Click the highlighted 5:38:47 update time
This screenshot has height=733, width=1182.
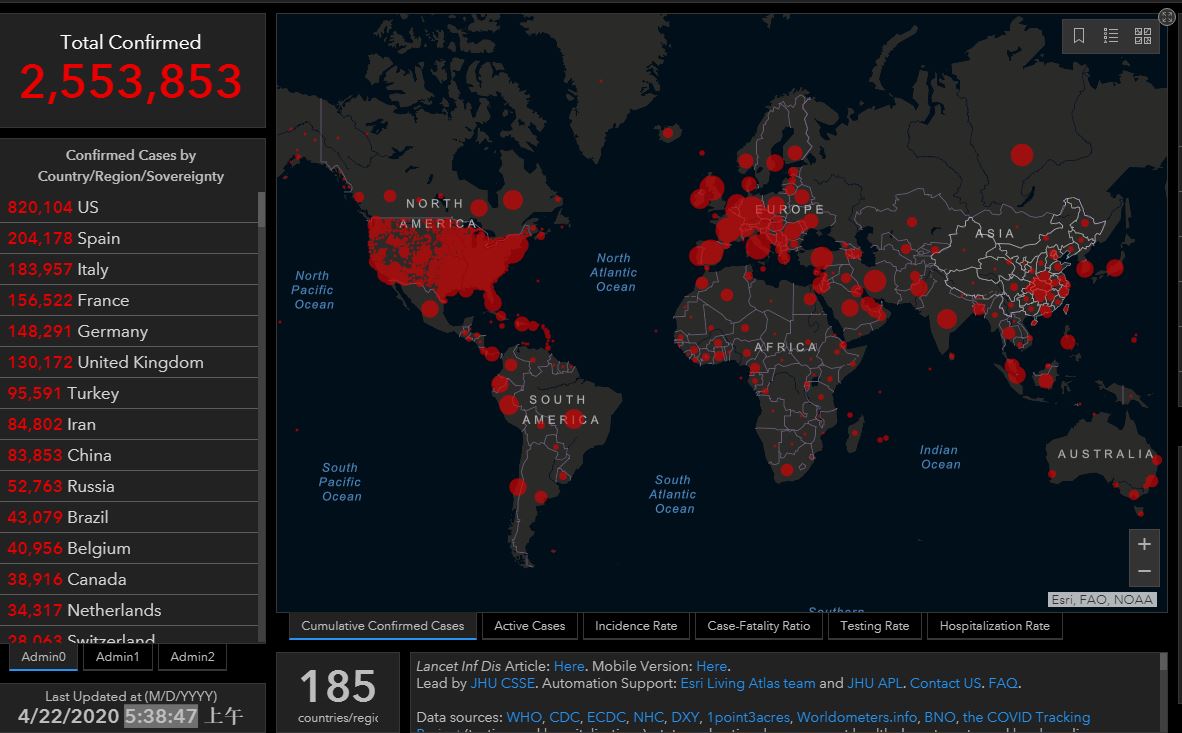[161, 716]
